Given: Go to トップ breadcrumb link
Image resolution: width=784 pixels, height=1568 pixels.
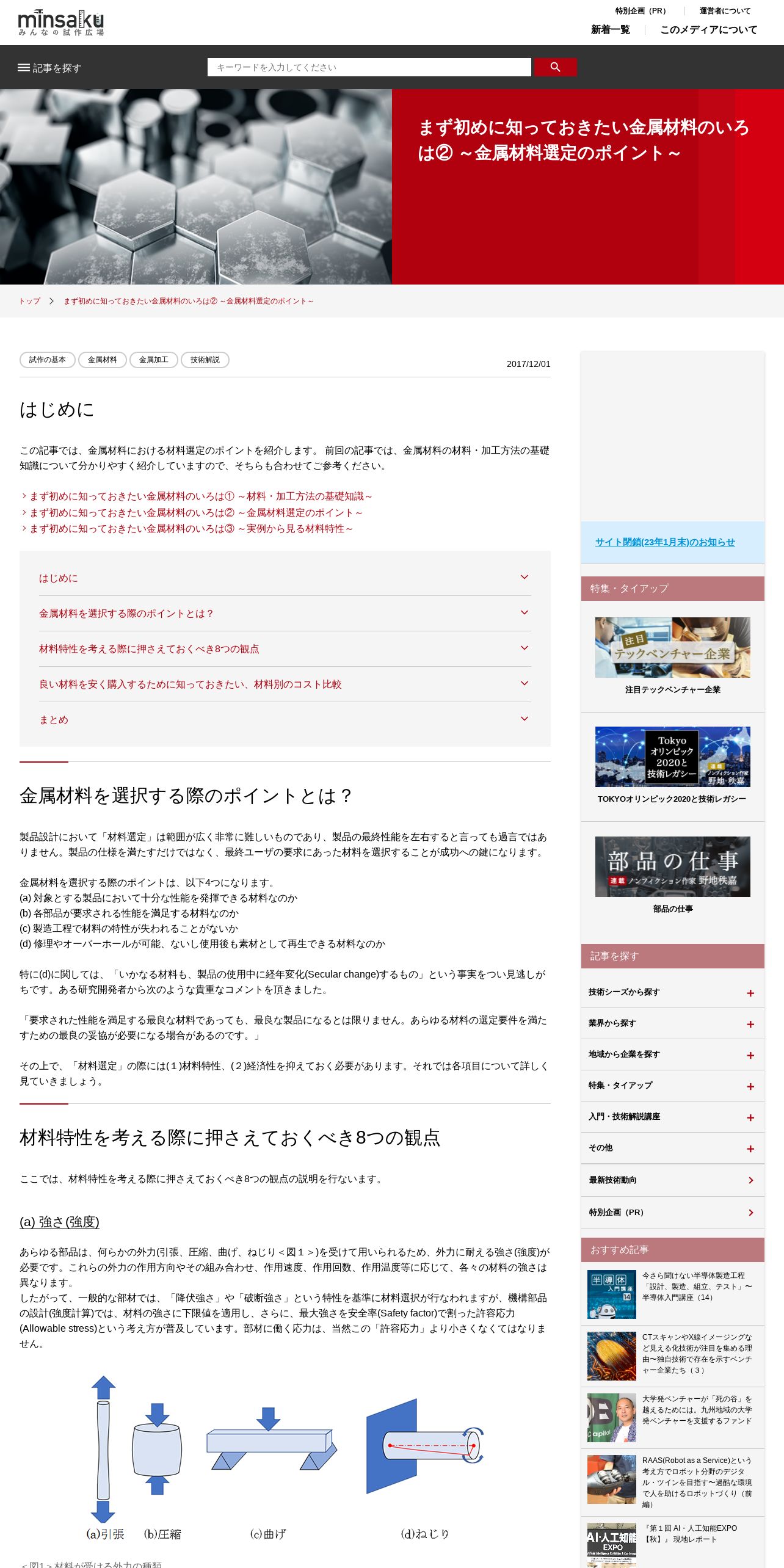Looking at the screenshot, I should click(29, 301).
